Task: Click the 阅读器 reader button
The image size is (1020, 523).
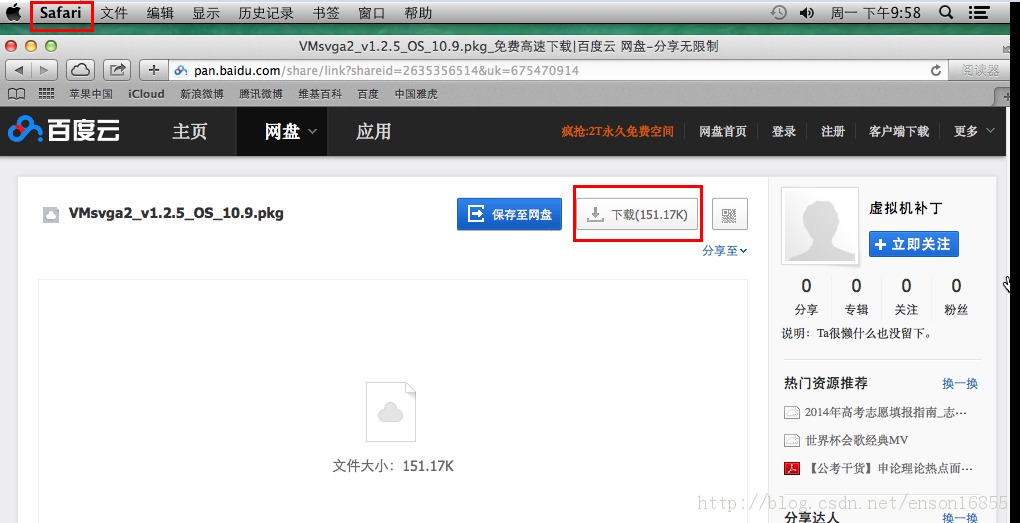Action: (981, 70)
